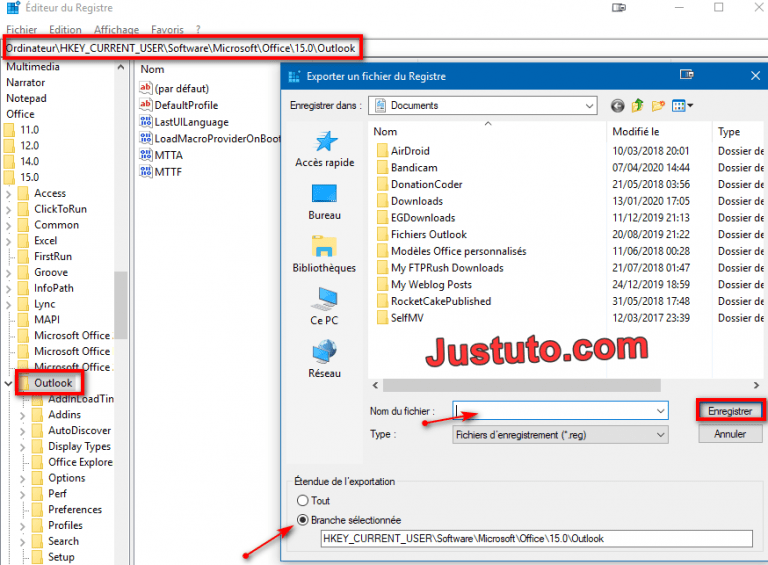Viewport: 768px width, 565px height.
Task: Select the Tout radio button
Action: (x=303, y=501)
